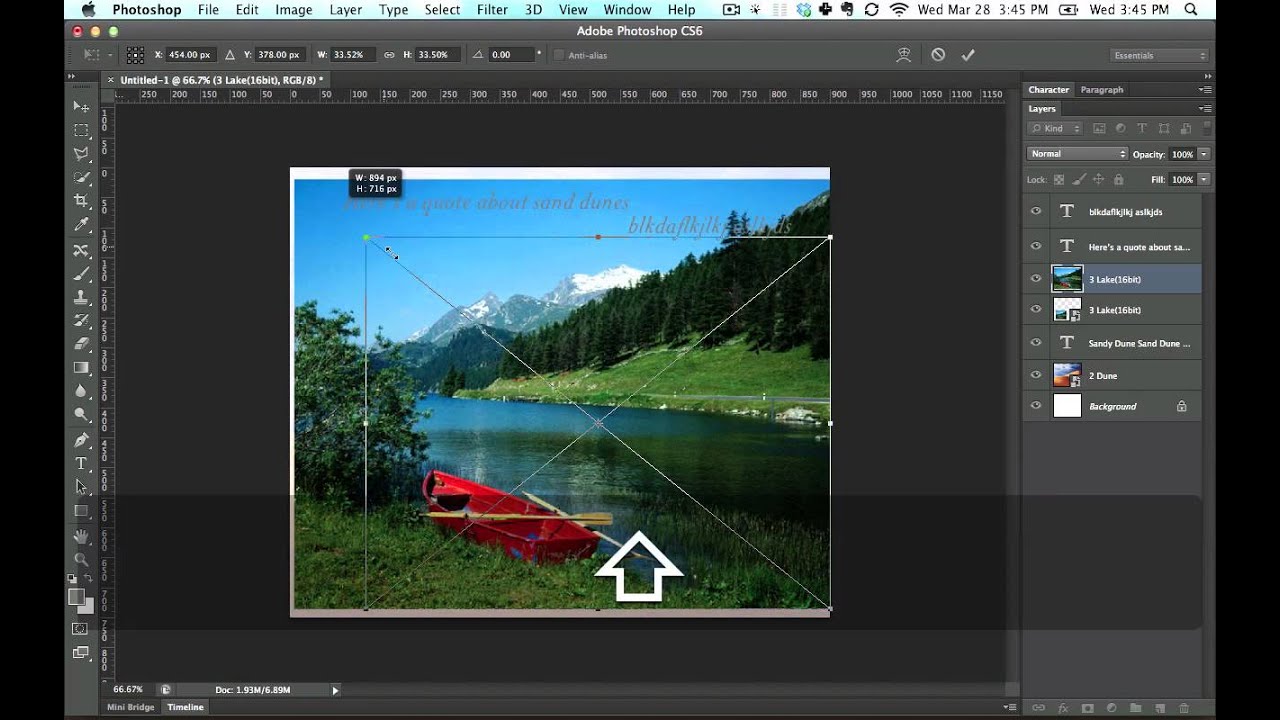The image size is (1280, 720).
Task: Select the Crop tool
Action: pyautogui.click(x=81, y=201)
